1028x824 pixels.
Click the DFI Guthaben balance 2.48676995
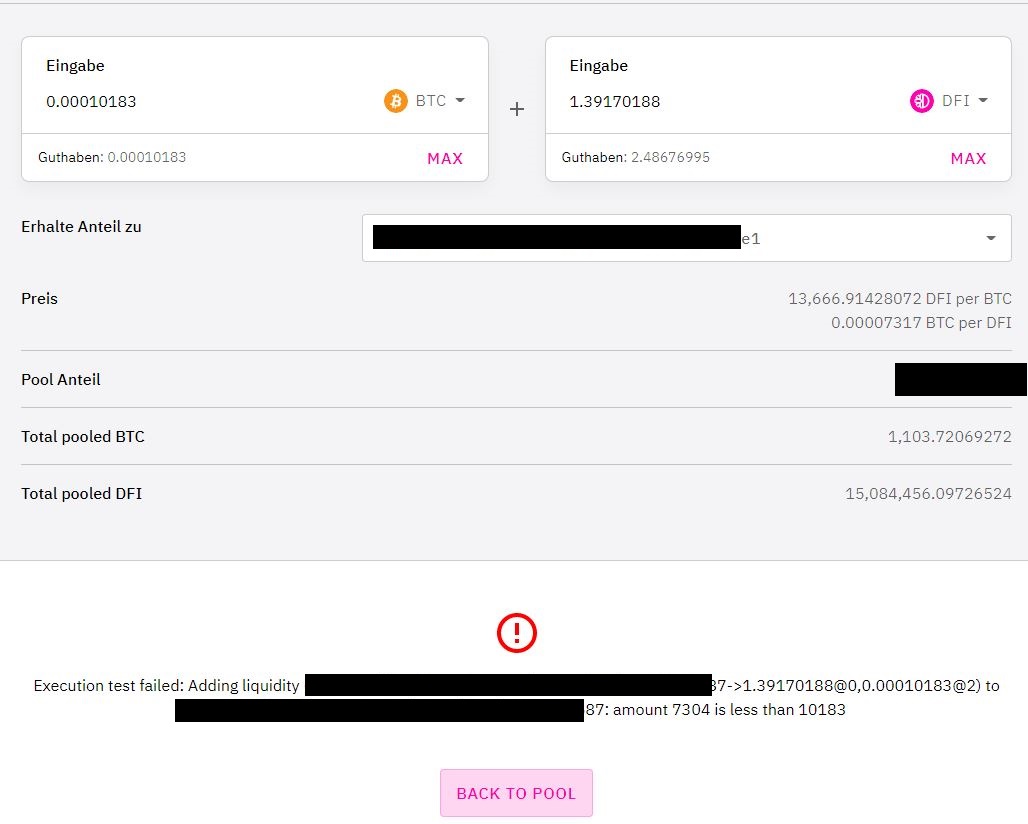(x=670, y=157)
